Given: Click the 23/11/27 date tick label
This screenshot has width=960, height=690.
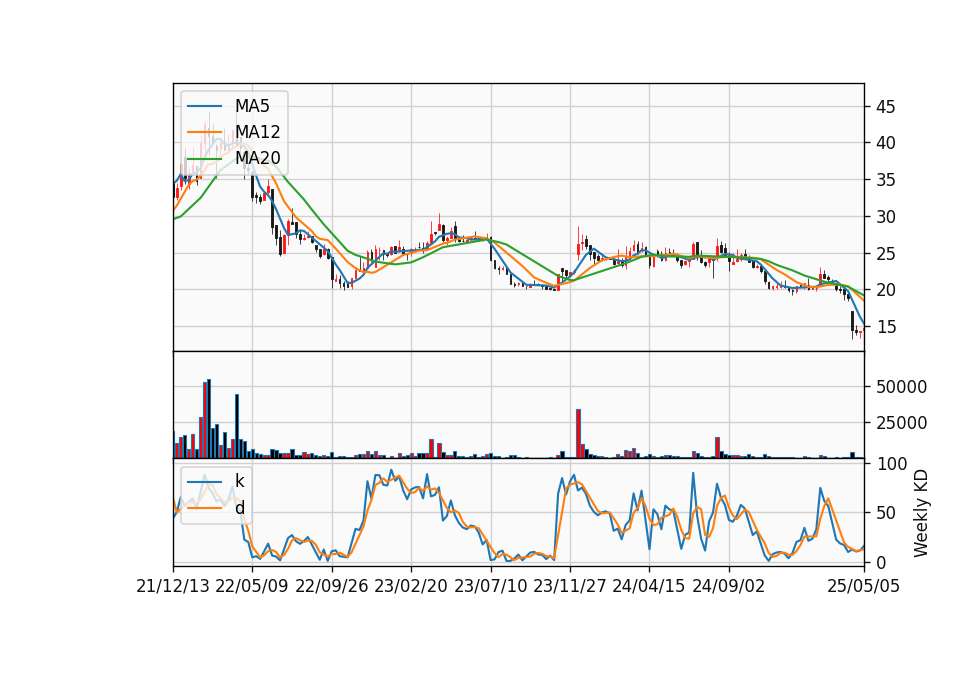Looking at the screenshot, I should (x=570, y=586).
